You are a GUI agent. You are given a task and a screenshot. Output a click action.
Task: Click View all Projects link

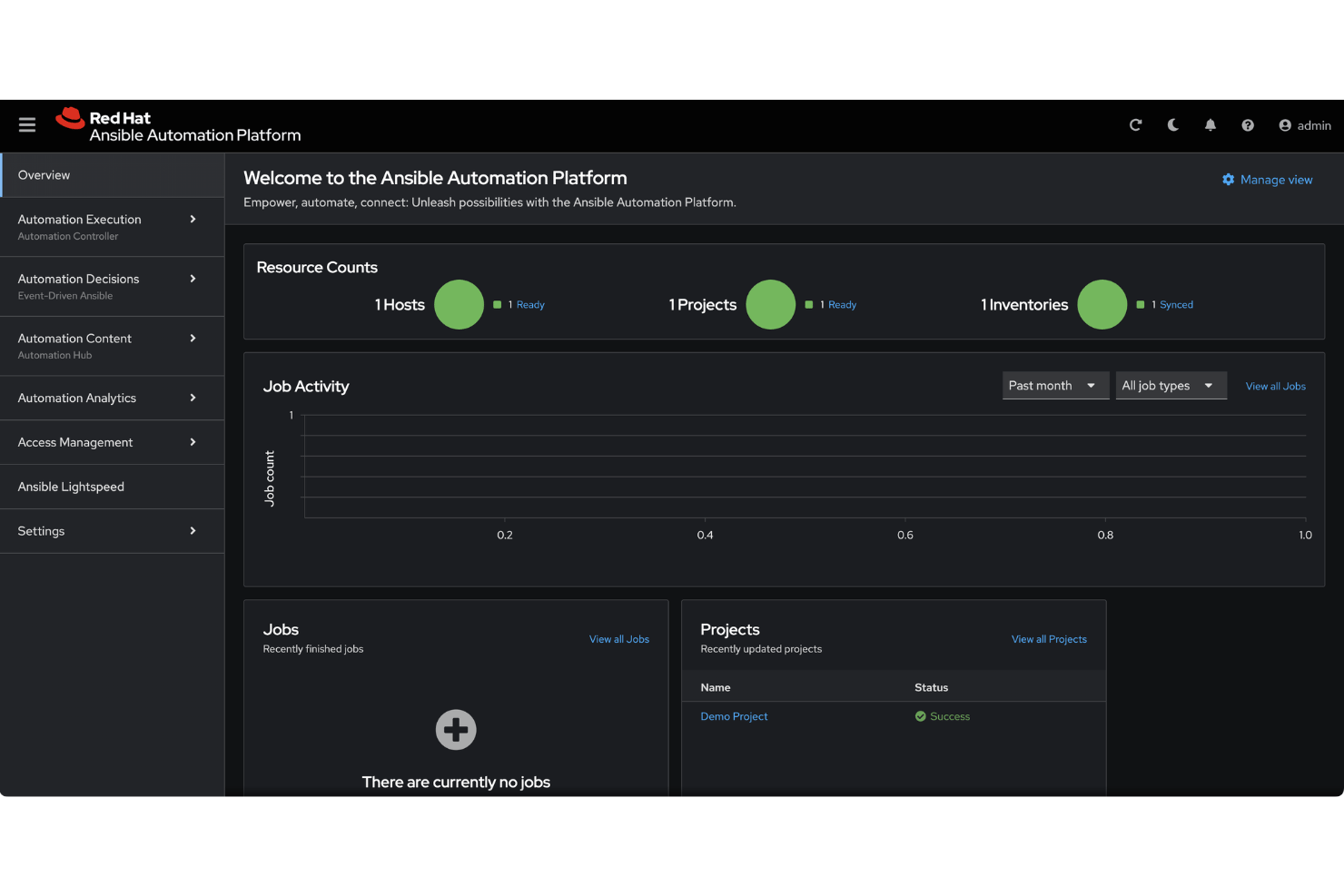pos(1049,639)
